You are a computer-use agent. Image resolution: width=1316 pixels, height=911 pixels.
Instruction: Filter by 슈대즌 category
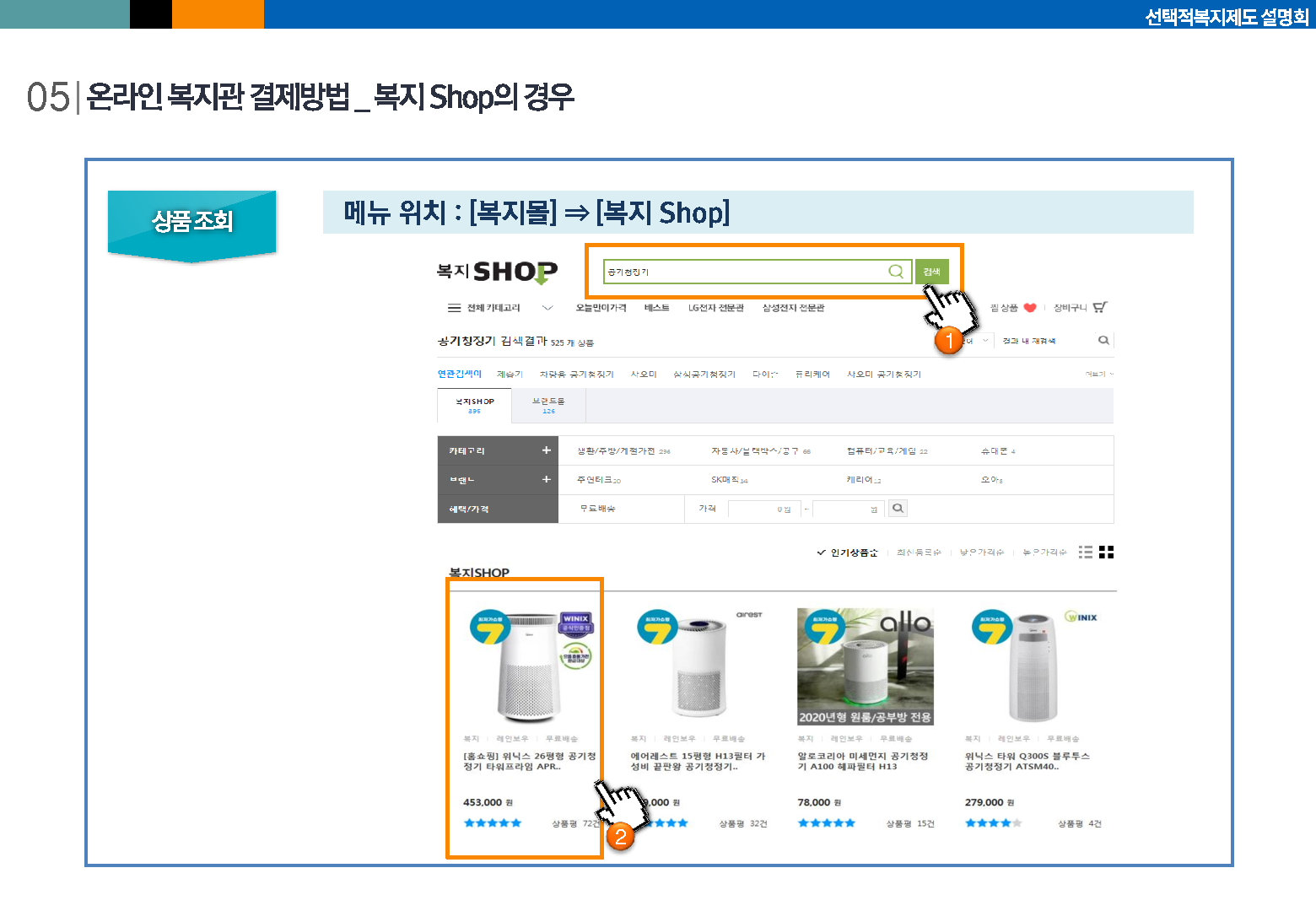[998, 451]
